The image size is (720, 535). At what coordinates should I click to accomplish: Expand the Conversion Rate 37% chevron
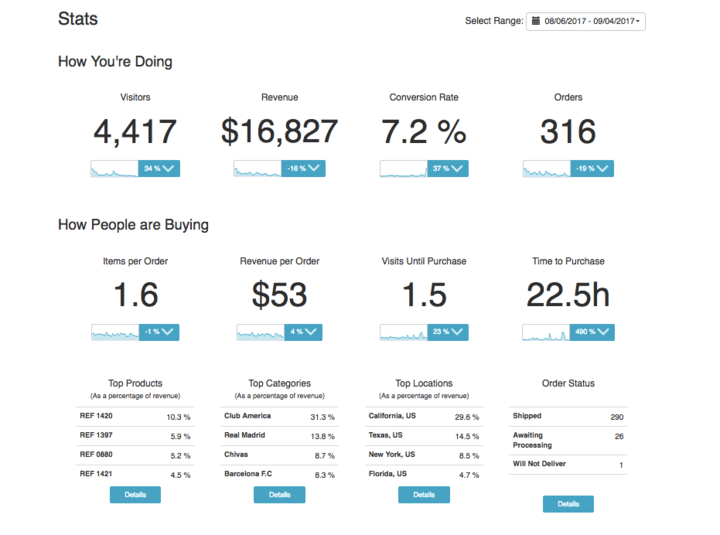point(448,169)
